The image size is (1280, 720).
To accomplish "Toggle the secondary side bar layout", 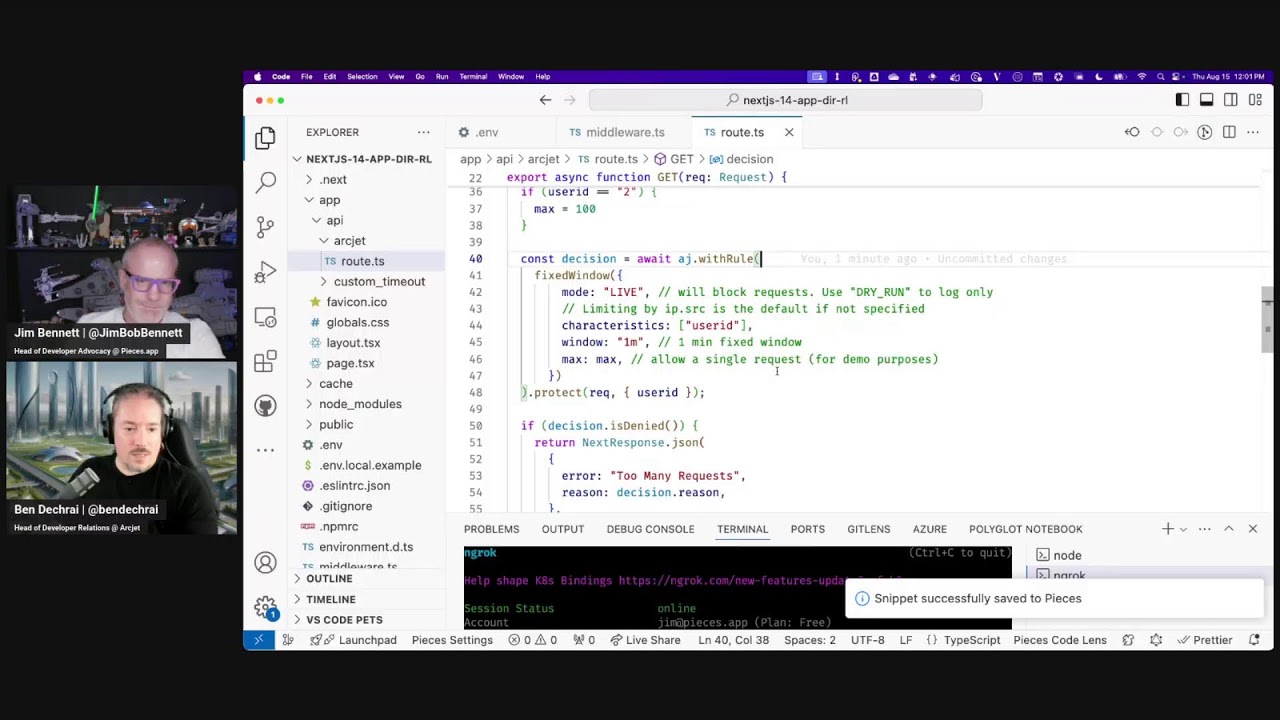I will [1231, 100].
